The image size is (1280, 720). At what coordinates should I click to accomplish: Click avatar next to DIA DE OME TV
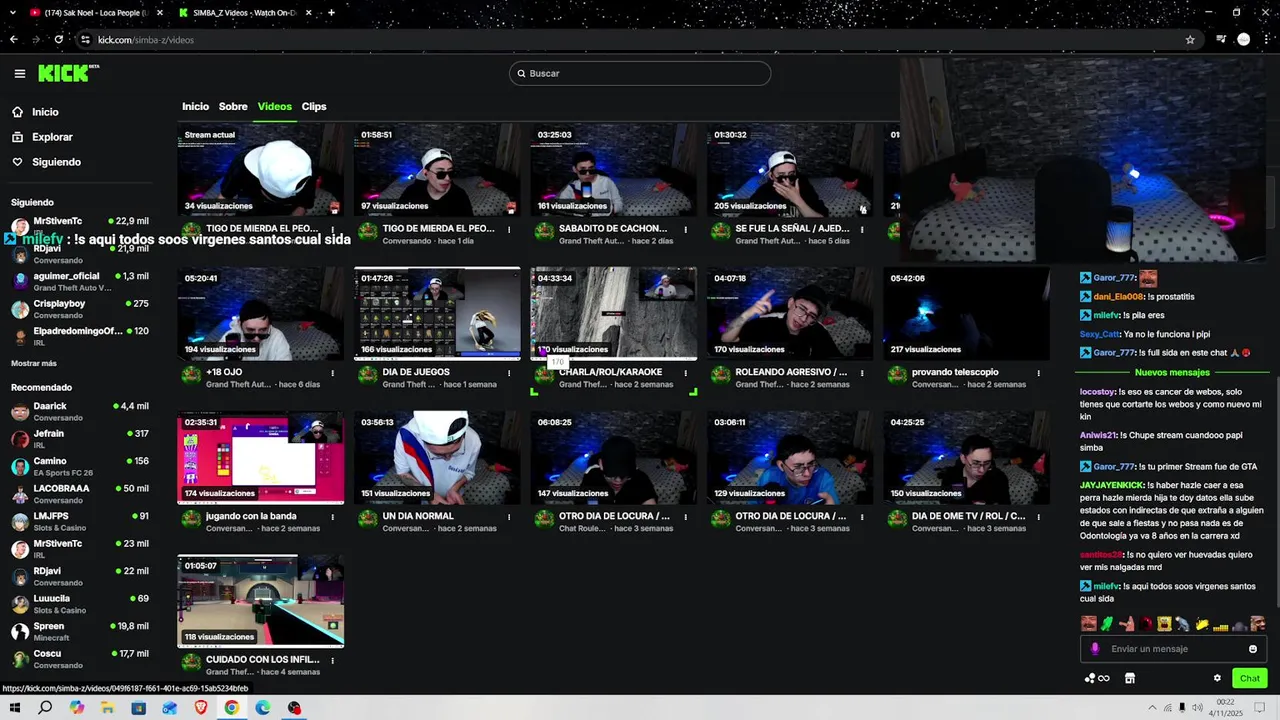(x=897, y=519)
